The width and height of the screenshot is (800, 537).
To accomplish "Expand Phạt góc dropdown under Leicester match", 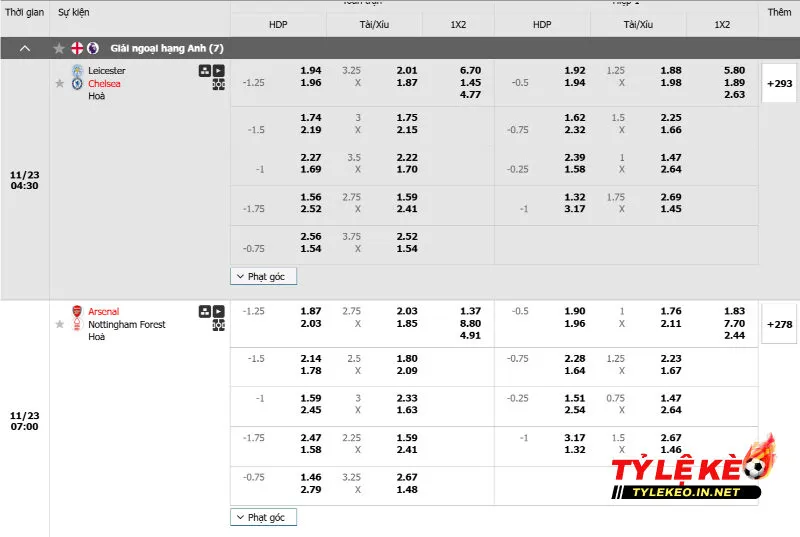I will (x=264, y=276).
